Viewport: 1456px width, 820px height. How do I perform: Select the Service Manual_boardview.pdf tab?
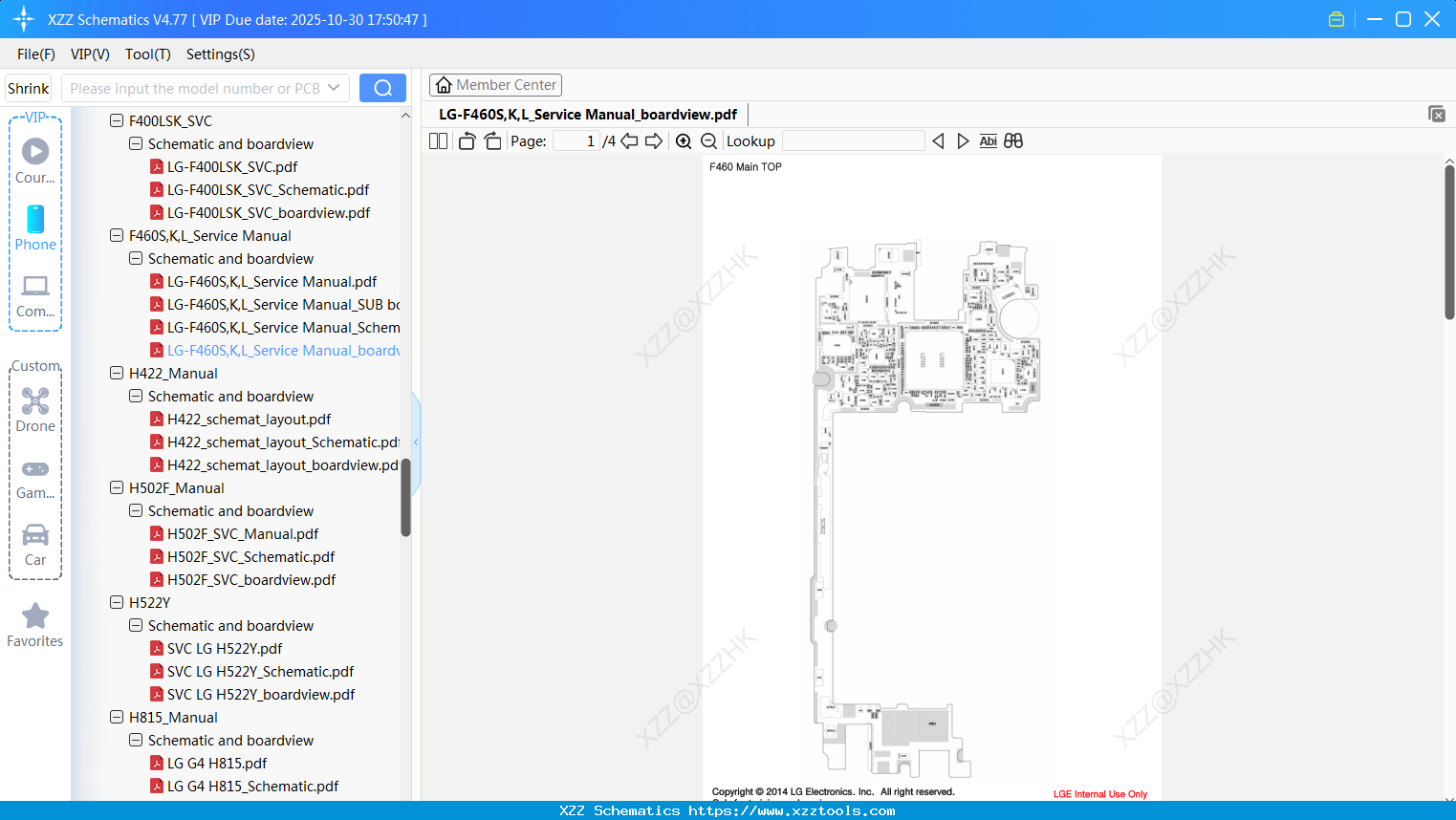coord(586,114)
